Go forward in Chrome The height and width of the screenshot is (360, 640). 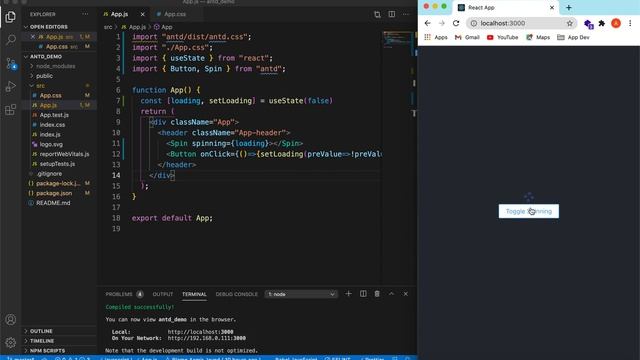pos(442,23)
